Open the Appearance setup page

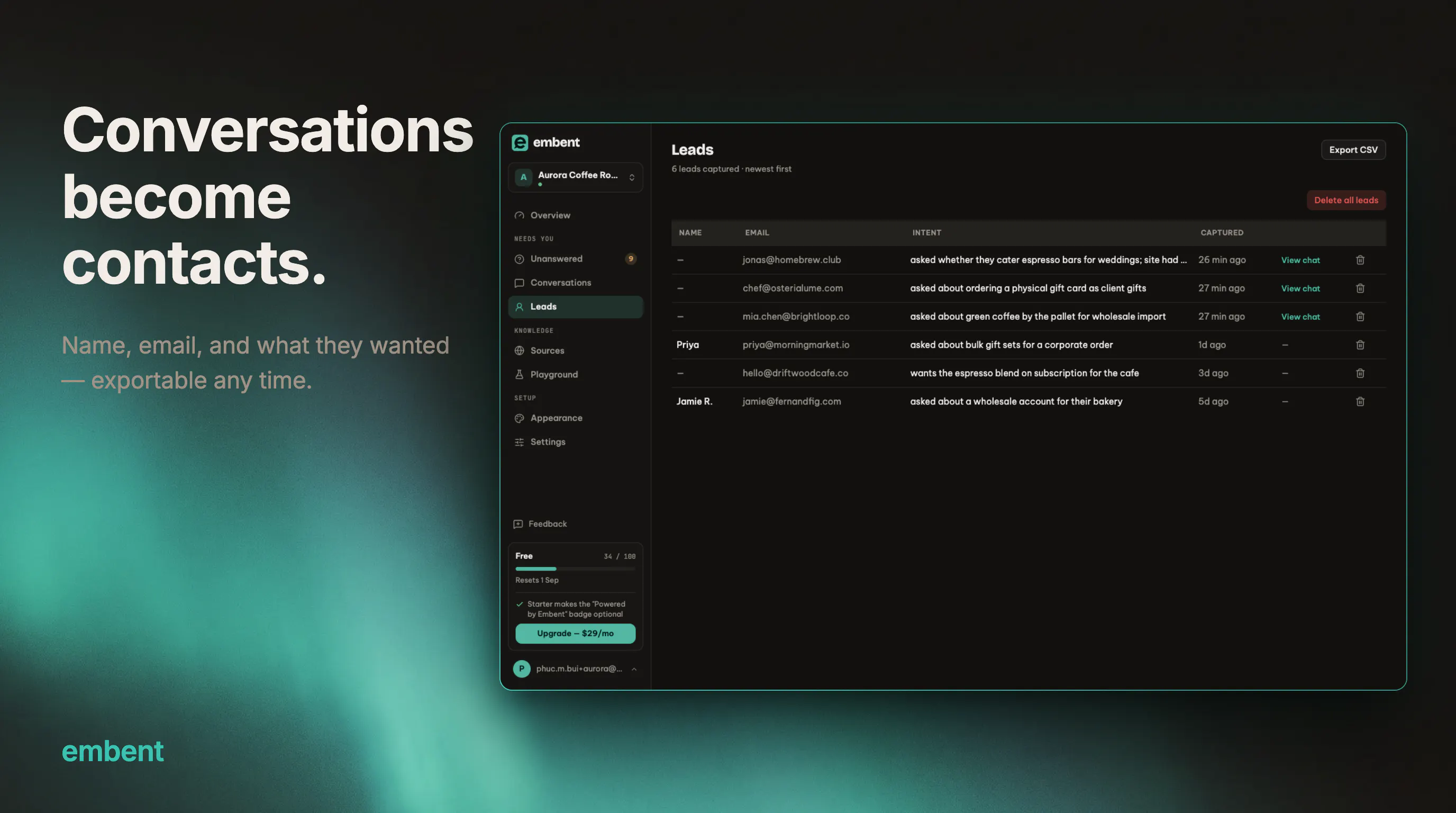[x=576, y=418]
